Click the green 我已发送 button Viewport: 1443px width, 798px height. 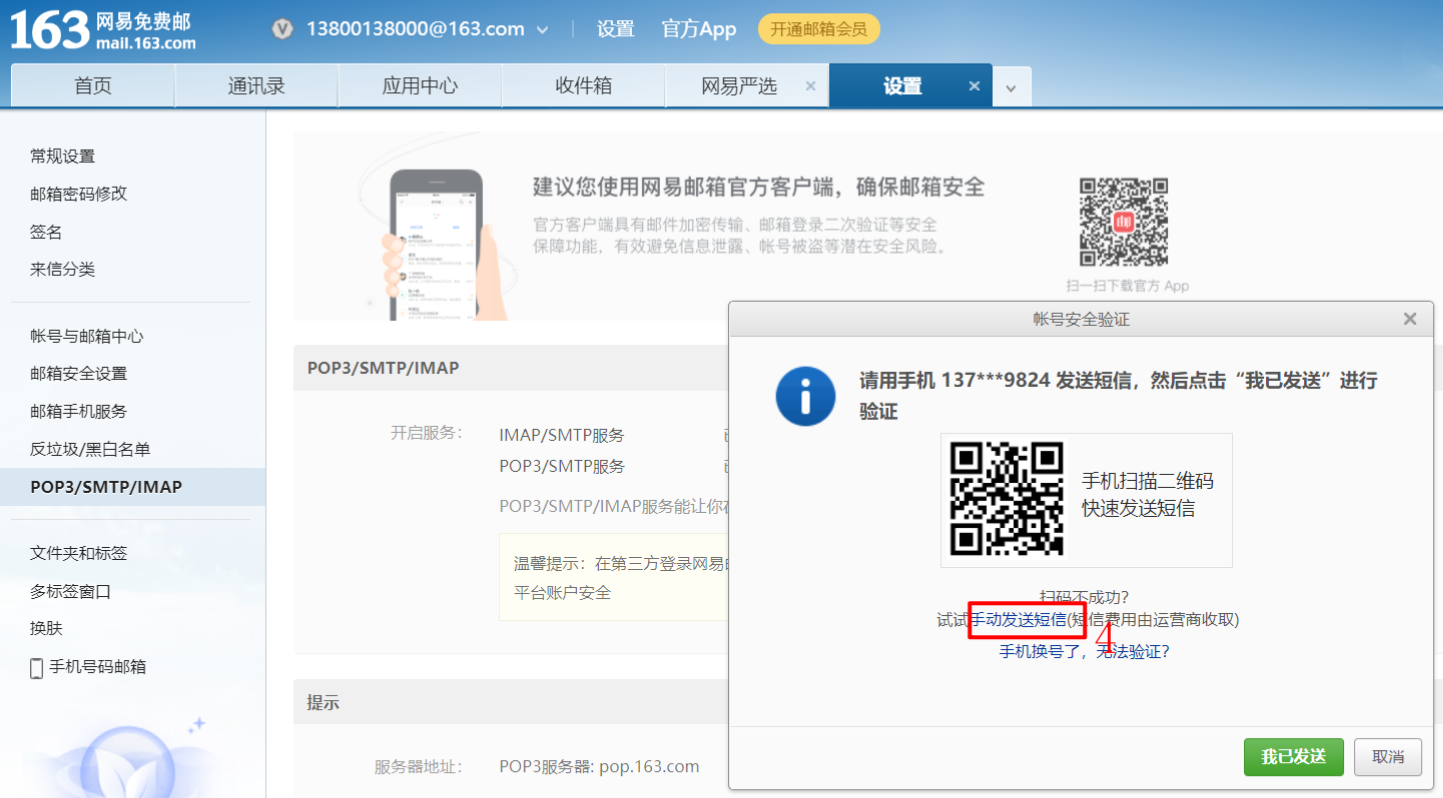(x=1294, y=757)
